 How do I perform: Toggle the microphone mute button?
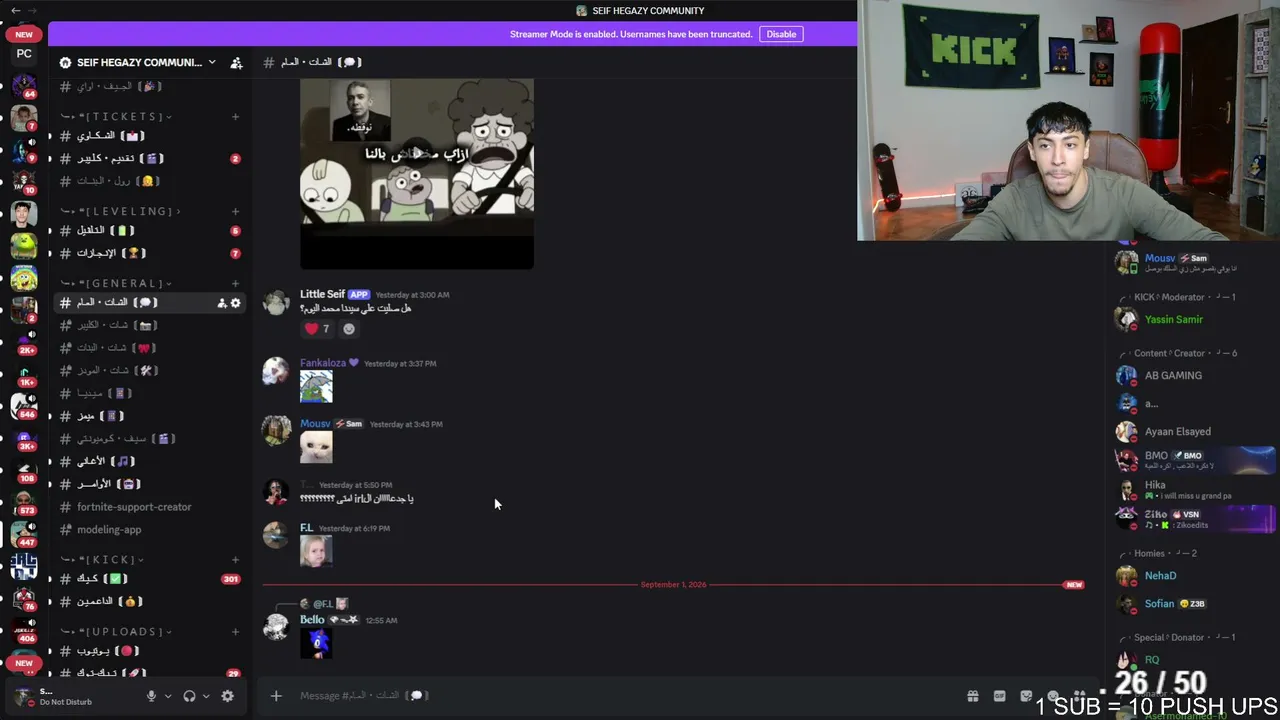pos(152,696)
